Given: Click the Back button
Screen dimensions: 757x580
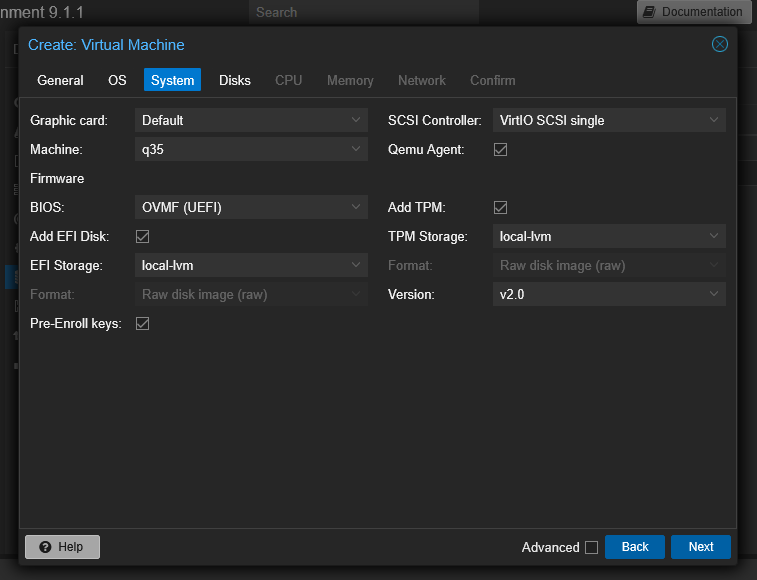Looking at the screenshot, I should click(x=635, y=547).
